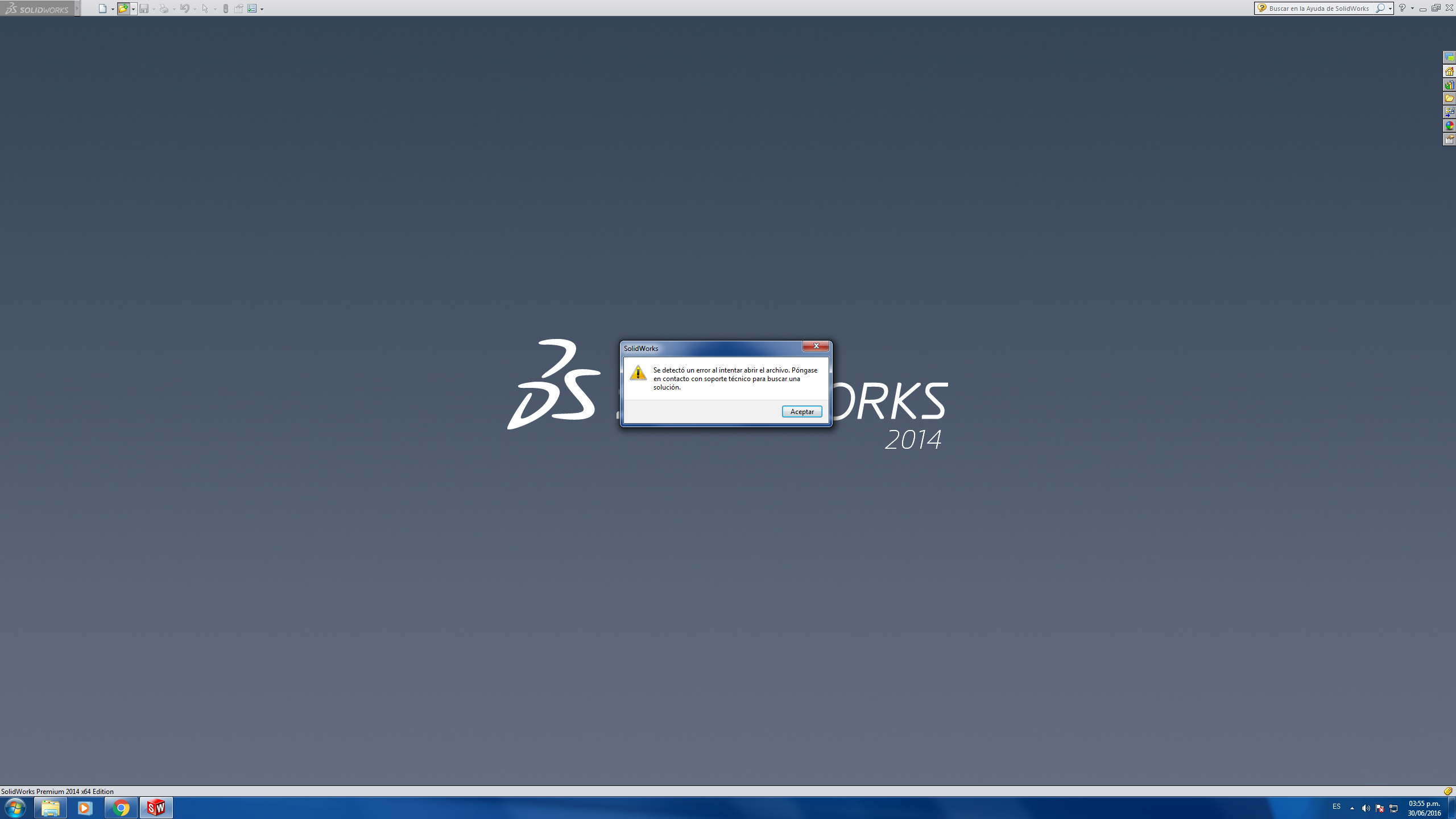
Task: Click the Rebuild traffic light icon
Action: (226, 9)
